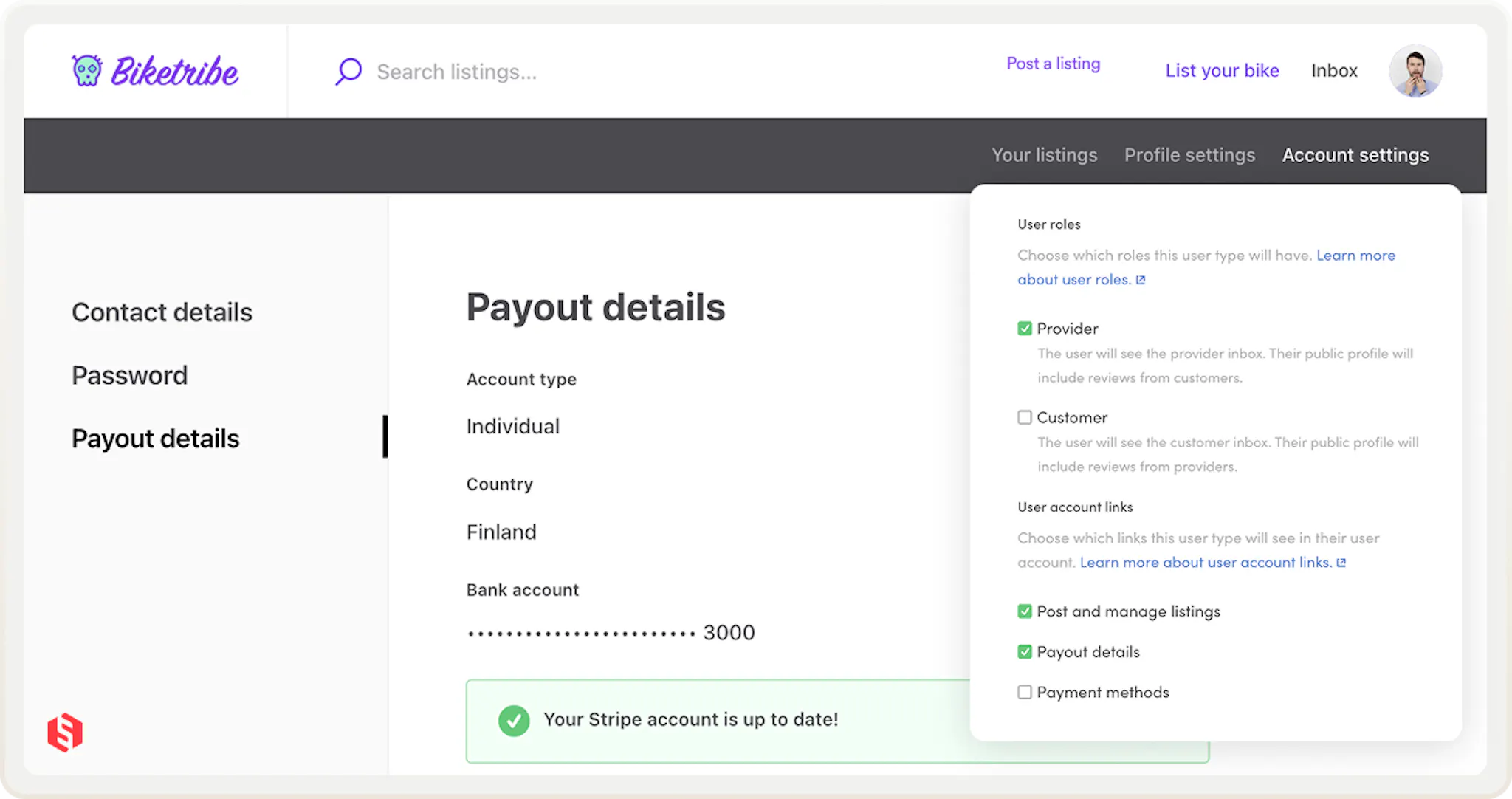
Task: Click external link icon after account links link
Action: tap(1341, 563)
